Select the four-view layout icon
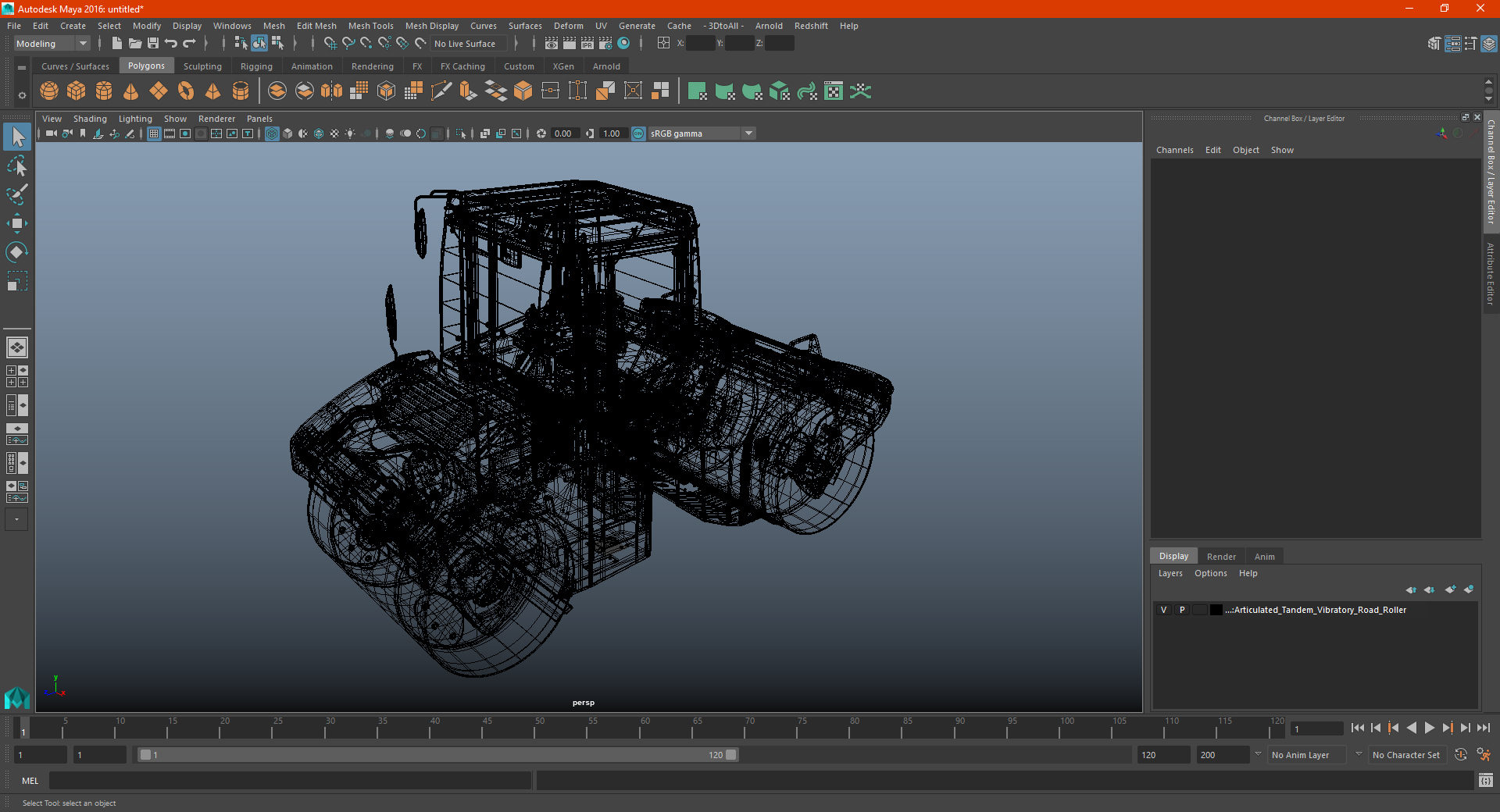Image resolution: width=1500 pixels, height=812 pixels. point(16,376)
